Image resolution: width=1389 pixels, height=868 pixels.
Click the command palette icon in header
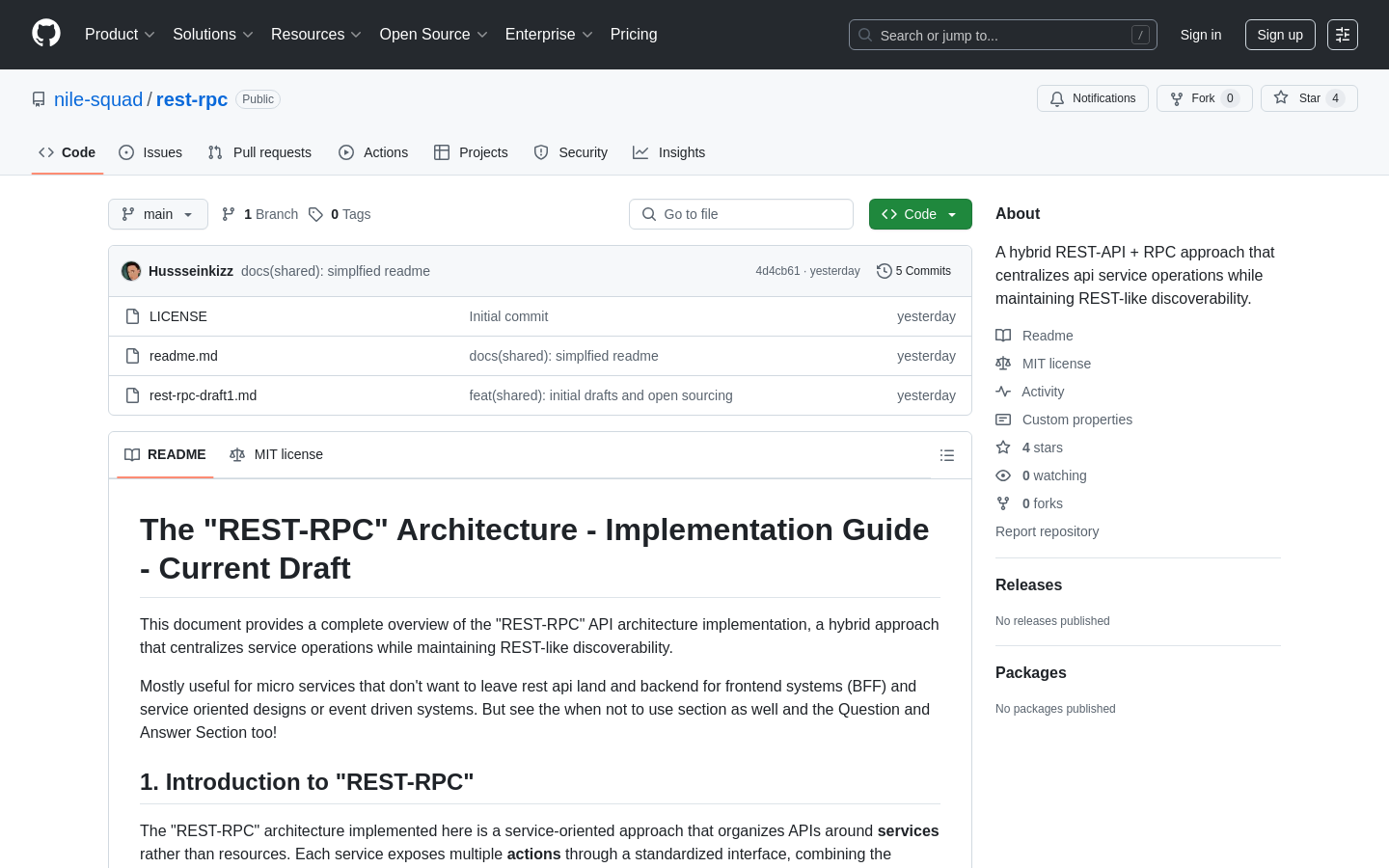point(1343,35)
